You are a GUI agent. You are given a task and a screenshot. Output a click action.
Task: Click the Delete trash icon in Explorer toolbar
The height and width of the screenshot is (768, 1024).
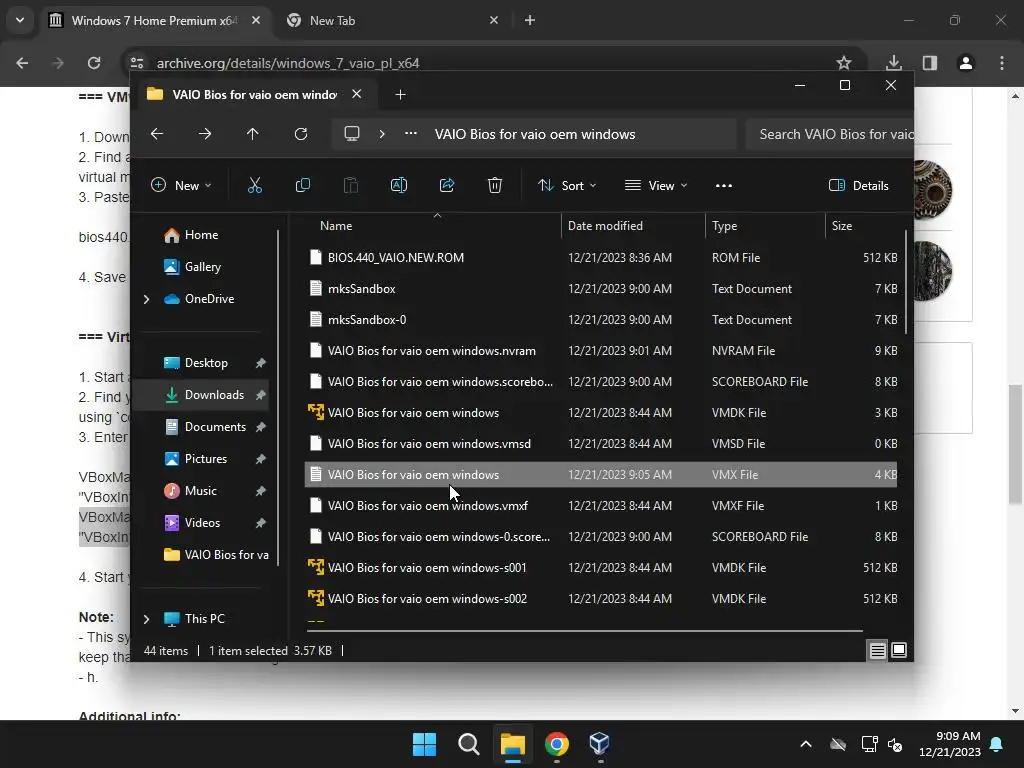[495, 185]
